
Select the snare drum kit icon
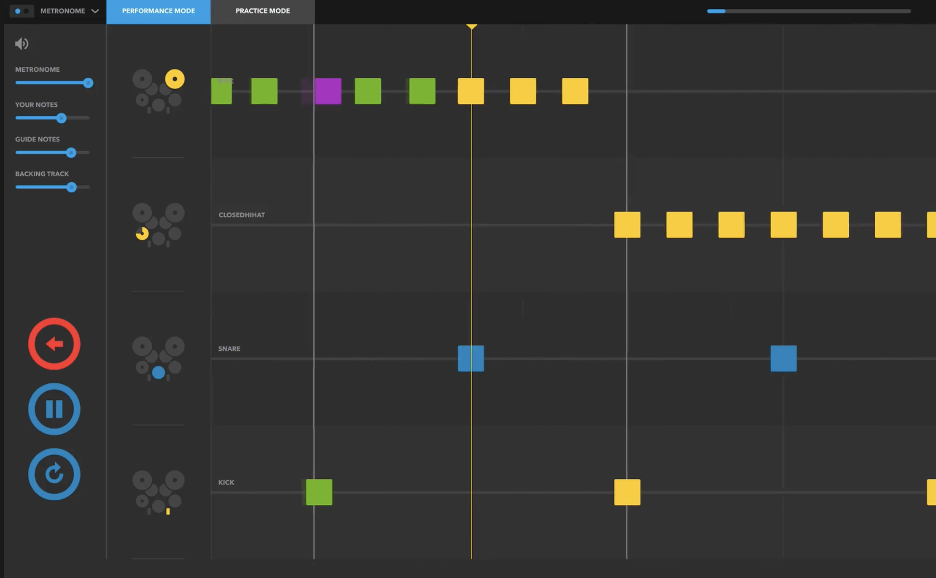[158, 358]
